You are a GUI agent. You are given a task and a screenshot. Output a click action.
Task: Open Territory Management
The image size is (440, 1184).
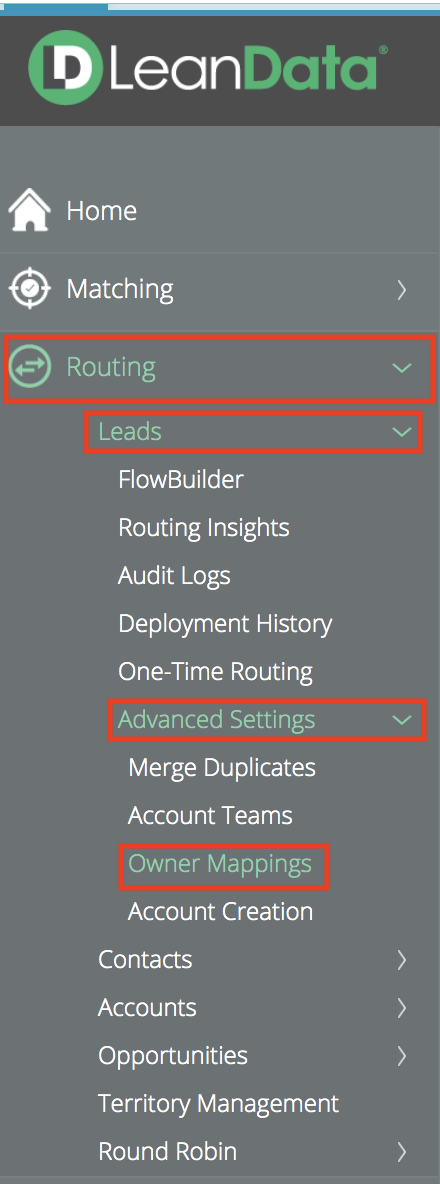pos(219,1104)
